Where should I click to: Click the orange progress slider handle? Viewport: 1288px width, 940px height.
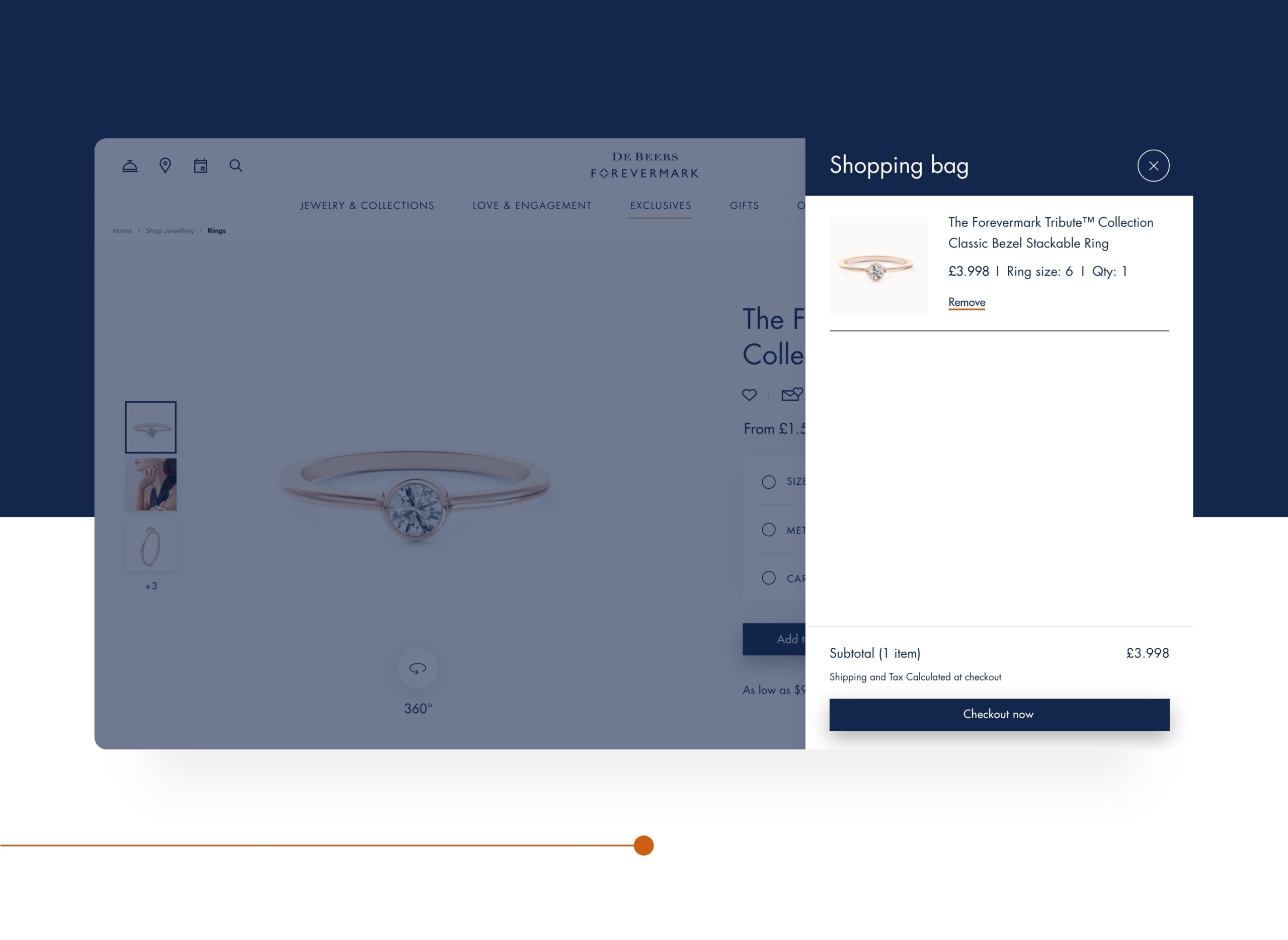643,845
